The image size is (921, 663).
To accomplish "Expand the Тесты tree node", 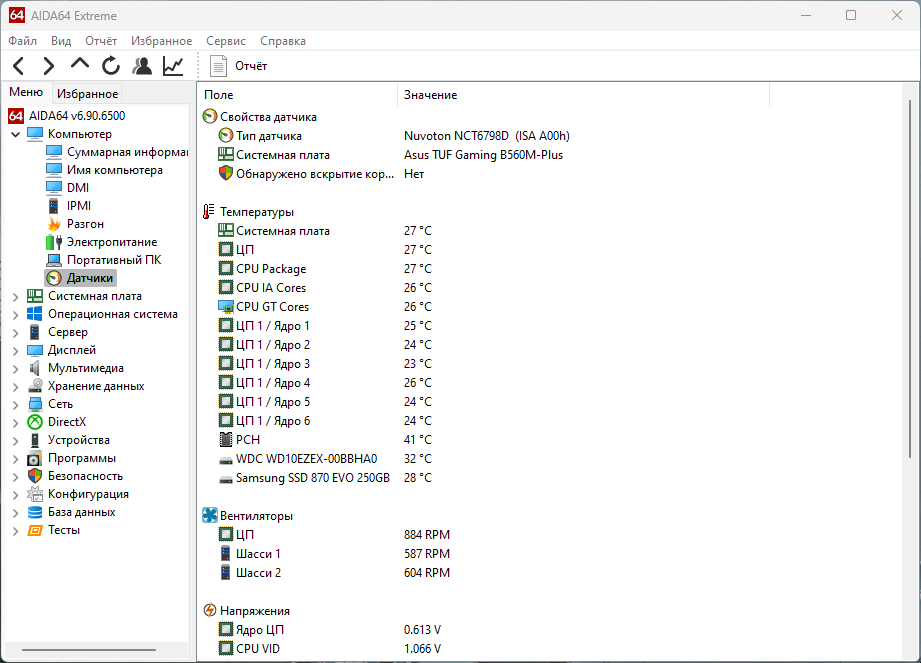I will coord(16,531).
